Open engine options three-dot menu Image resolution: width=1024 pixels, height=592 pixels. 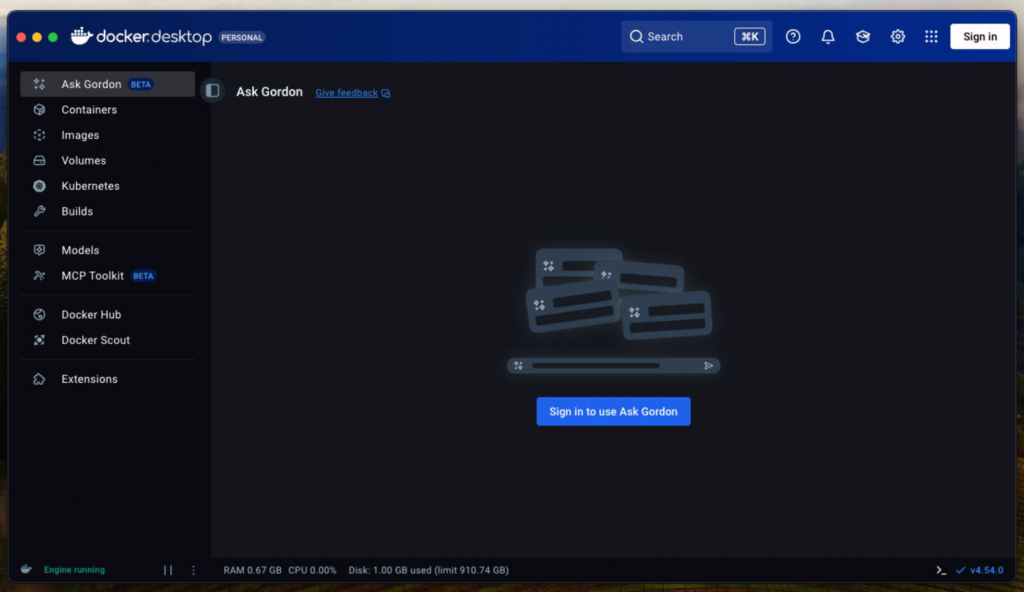point(194,570)
